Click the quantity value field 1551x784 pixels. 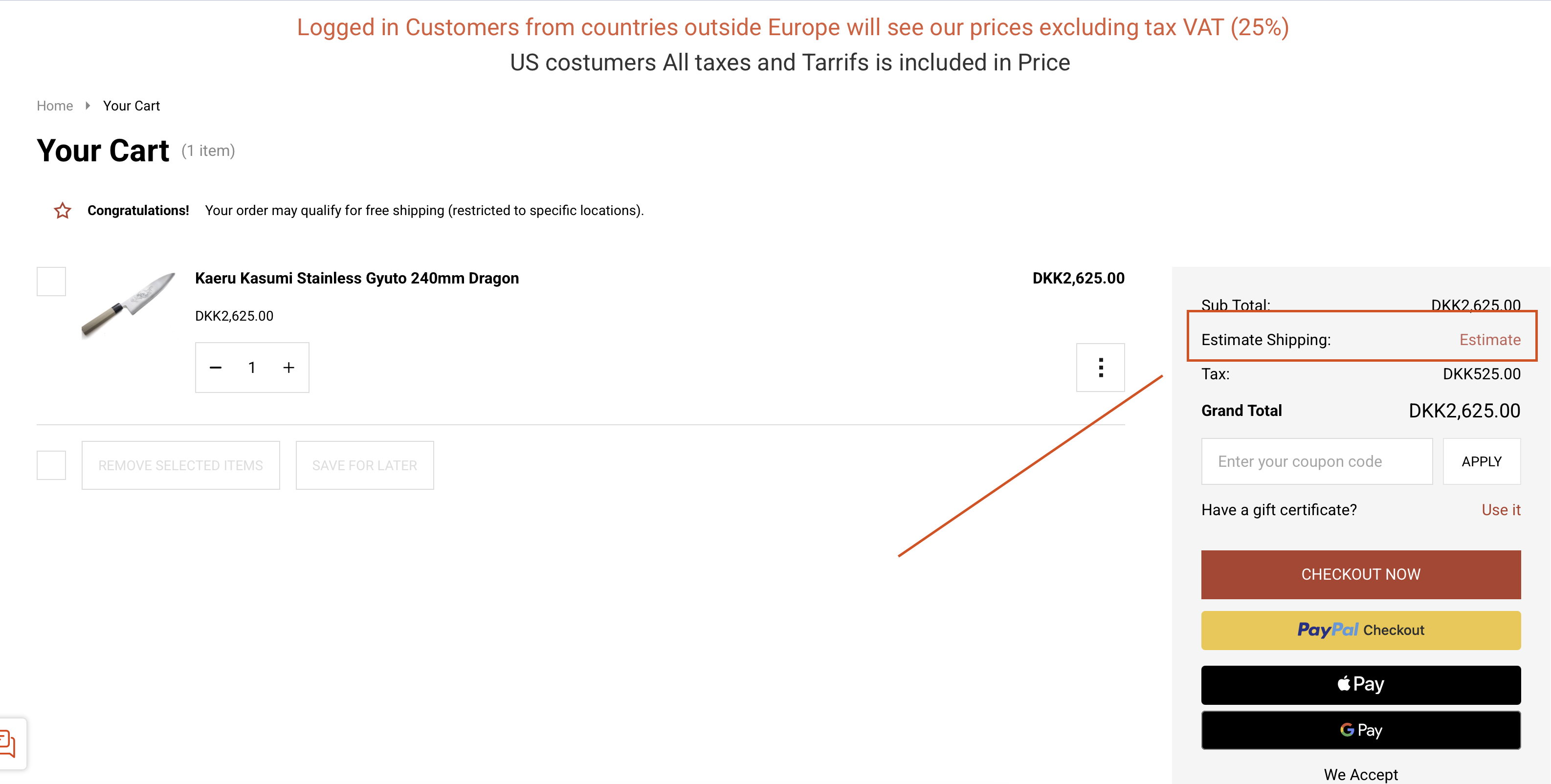(x=252, y=368)
